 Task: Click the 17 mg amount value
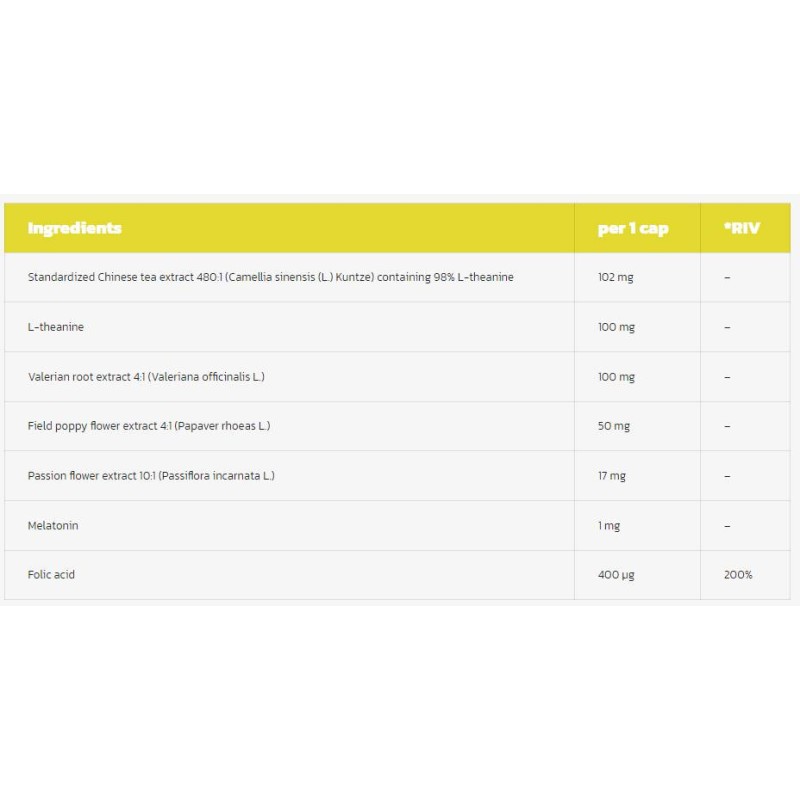612,476
